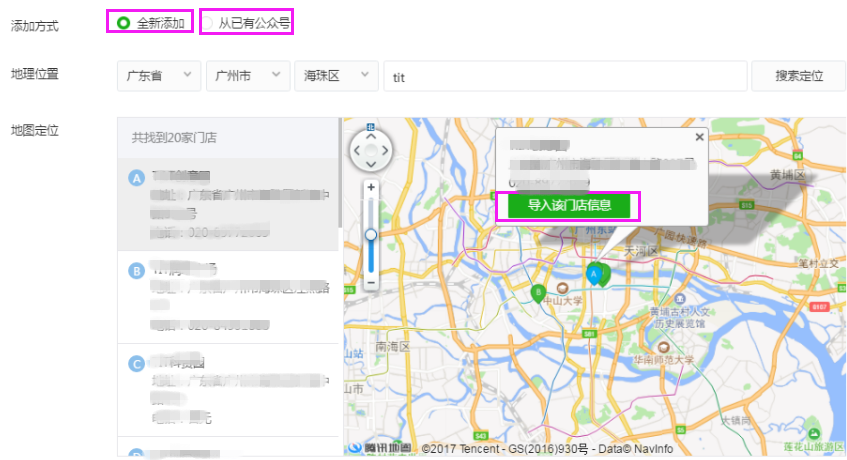The width and height of the screenshot is (847, 460).
Task: Select store result C in list
Action: pyautogui.click(x=228, y=390)
